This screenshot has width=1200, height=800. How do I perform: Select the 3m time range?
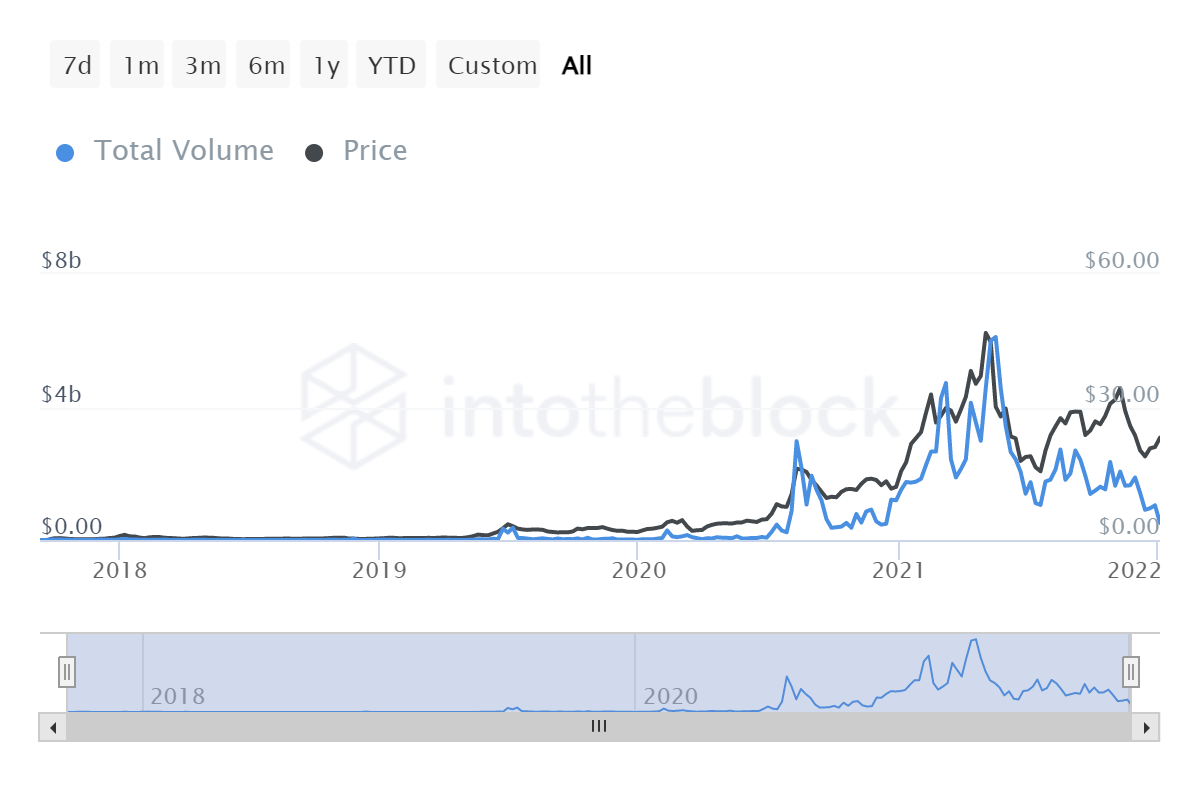(199, 64)
